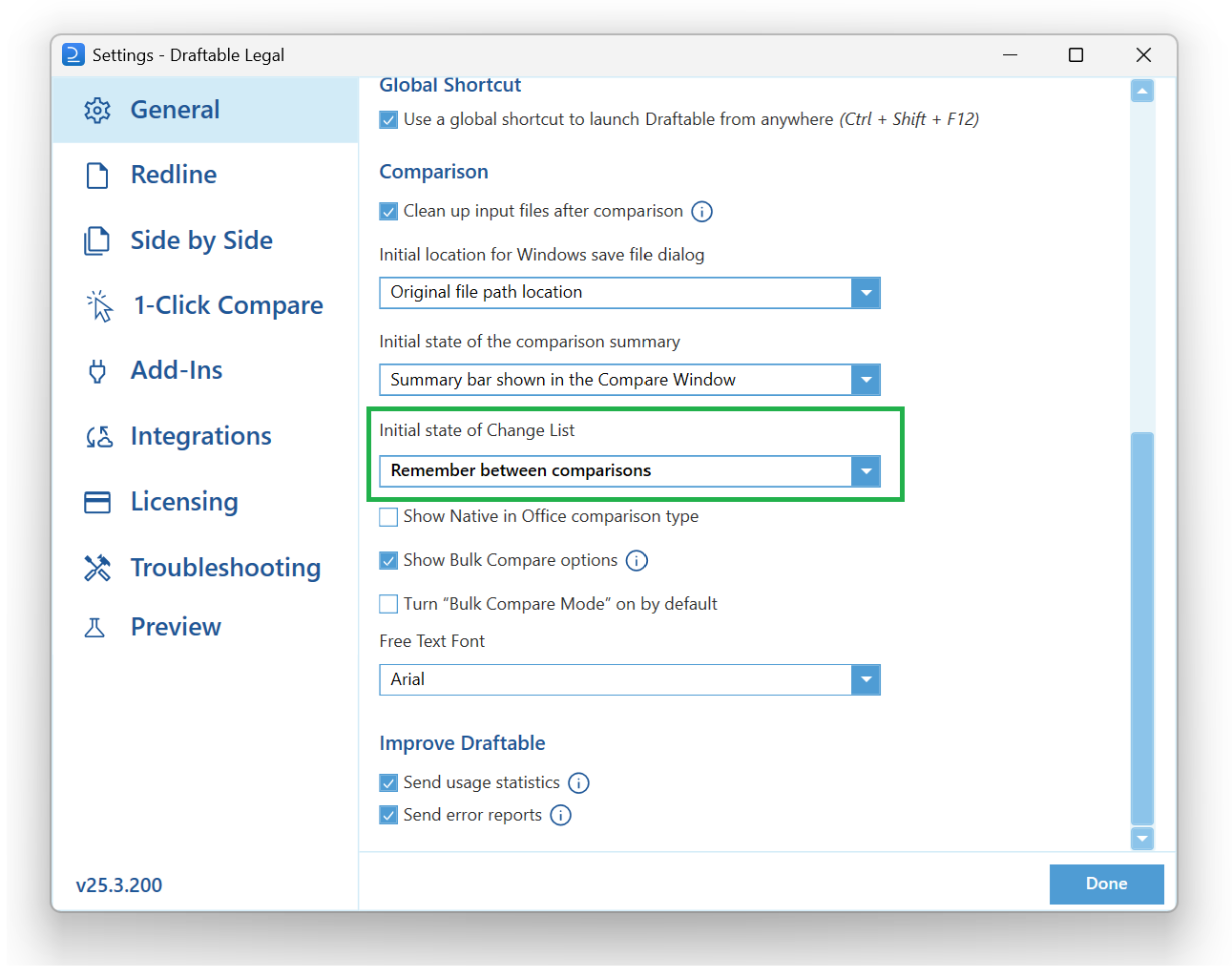Click the Side by Side documents icon
1232x978 pixels.
[x=97, y=240]
